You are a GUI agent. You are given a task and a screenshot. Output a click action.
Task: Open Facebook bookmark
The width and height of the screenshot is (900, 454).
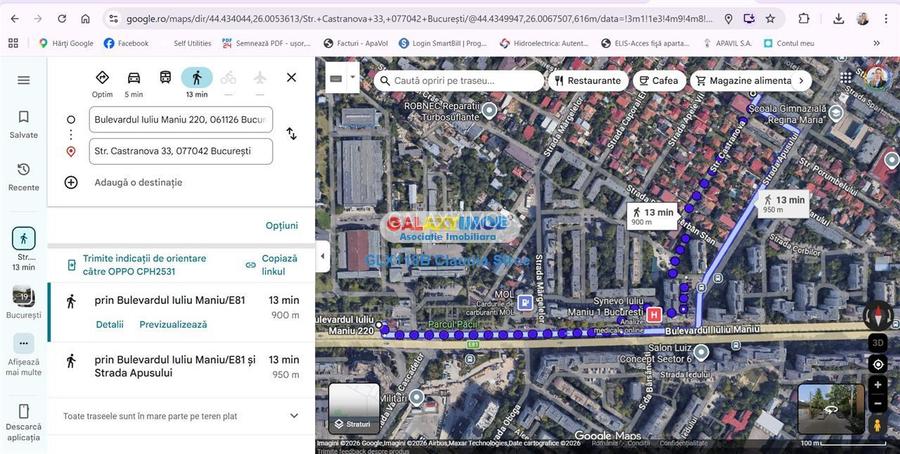pos(126,43)
